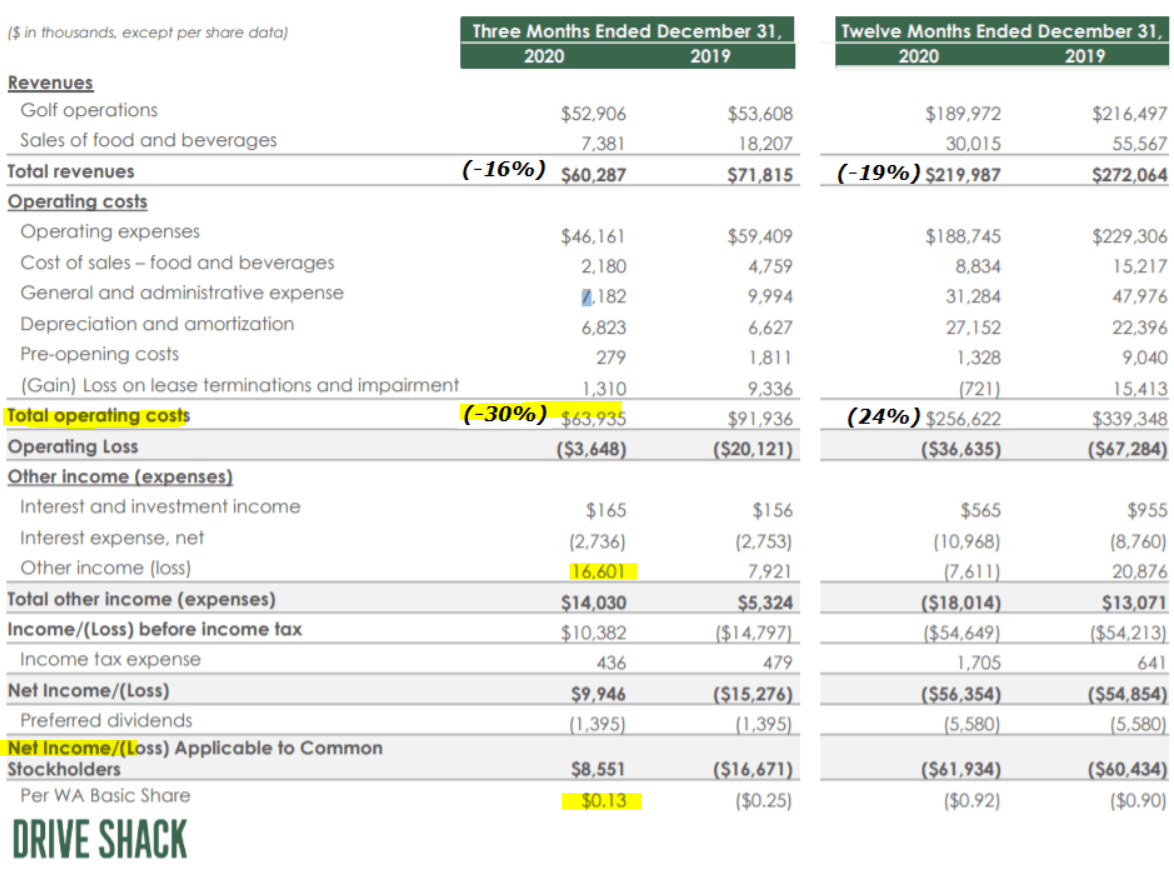Select the Net Income/(Loss) row label

88,691
